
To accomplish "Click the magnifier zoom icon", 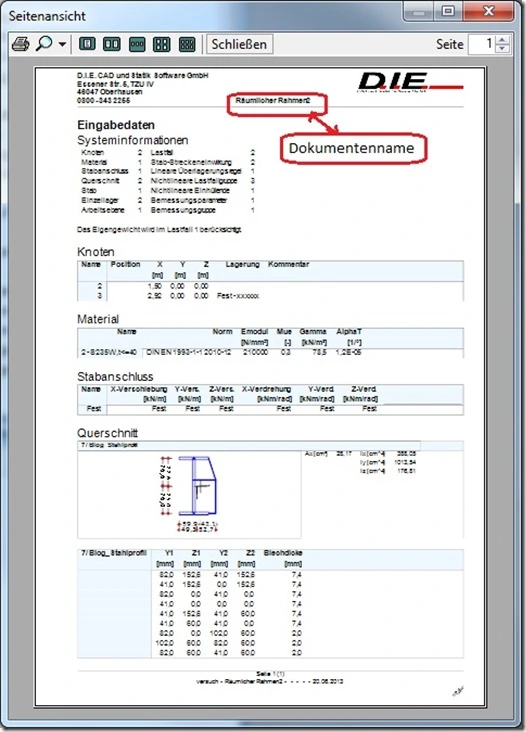I will 44,44.
